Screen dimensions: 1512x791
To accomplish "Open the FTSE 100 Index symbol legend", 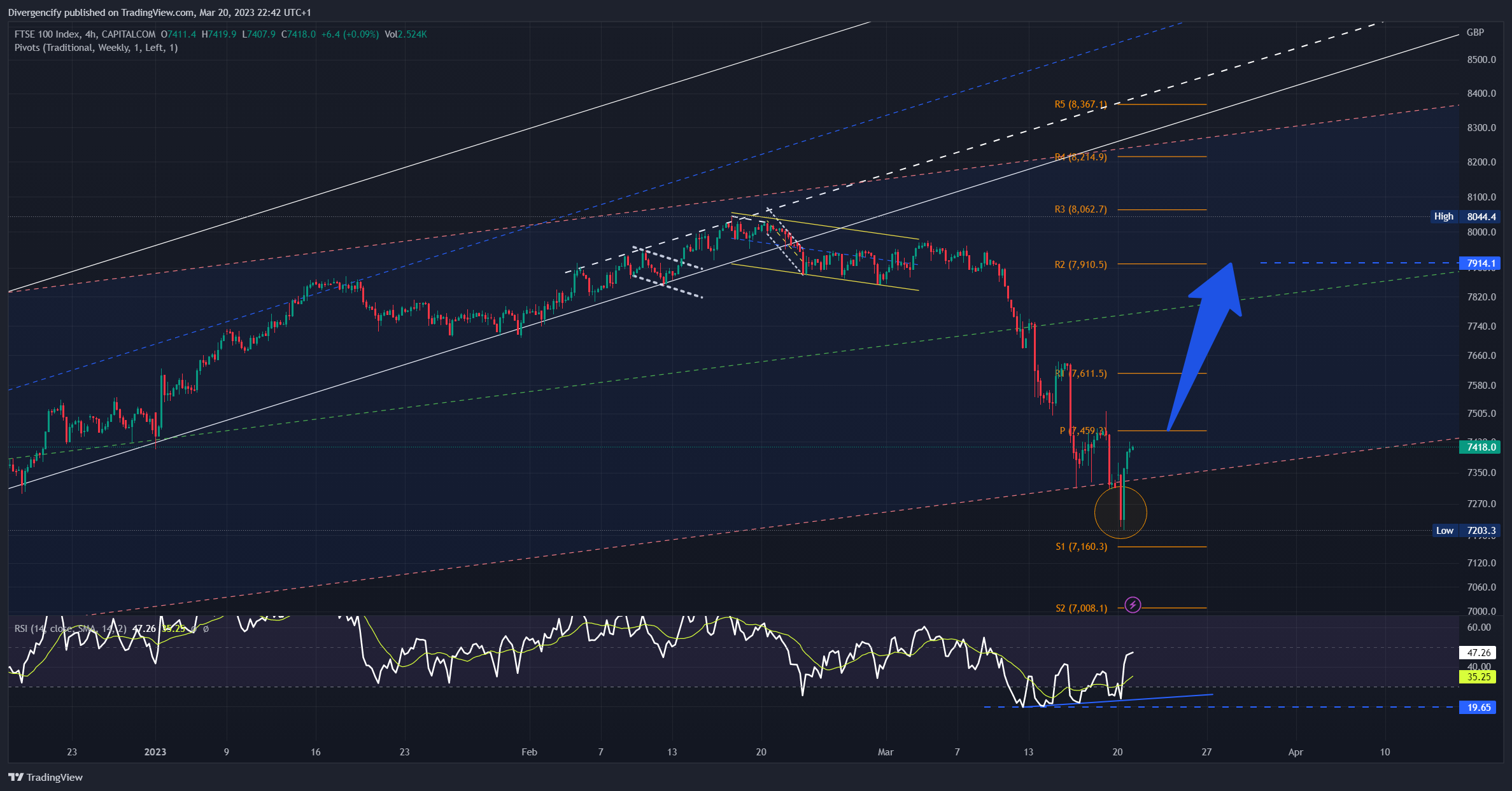I will click(x=85, y=34).
